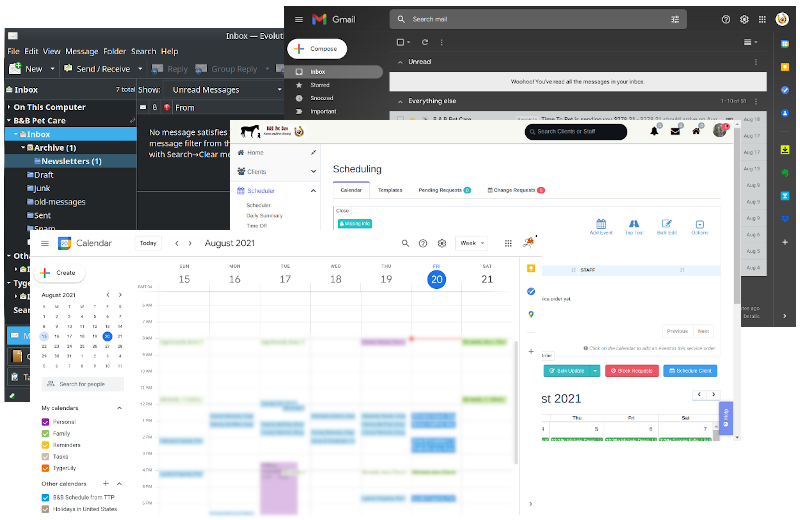Click the blue Schedule Client button
Screen dimensions: 800x520
(690, 371)
